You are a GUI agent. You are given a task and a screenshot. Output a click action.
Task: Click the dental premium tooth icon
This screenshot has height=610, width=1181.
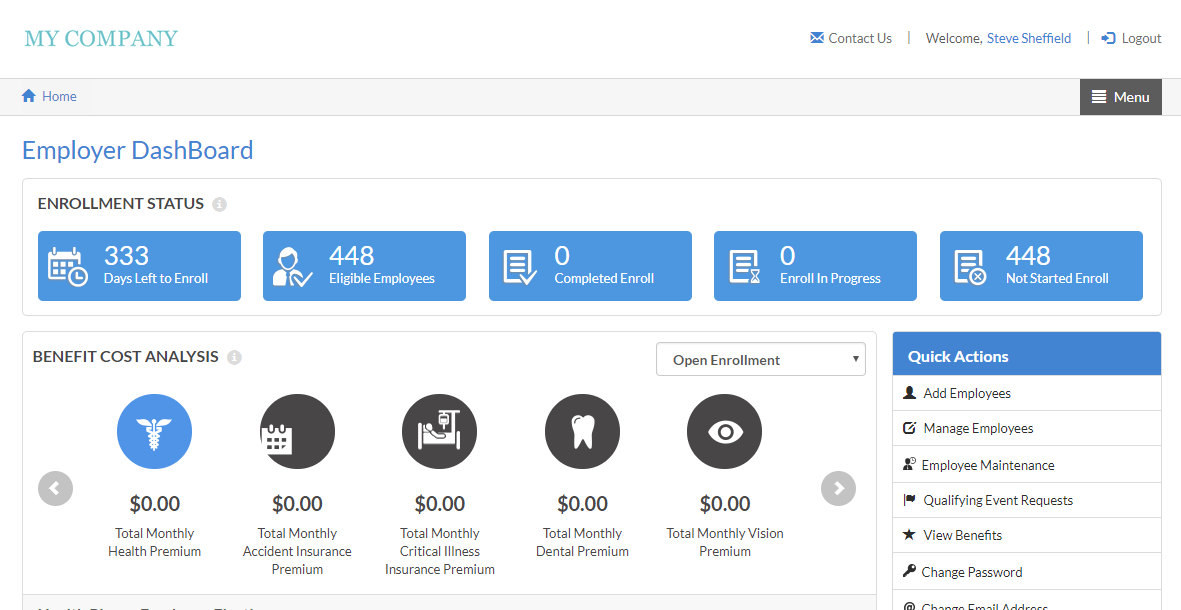click(x=582, y=431)
